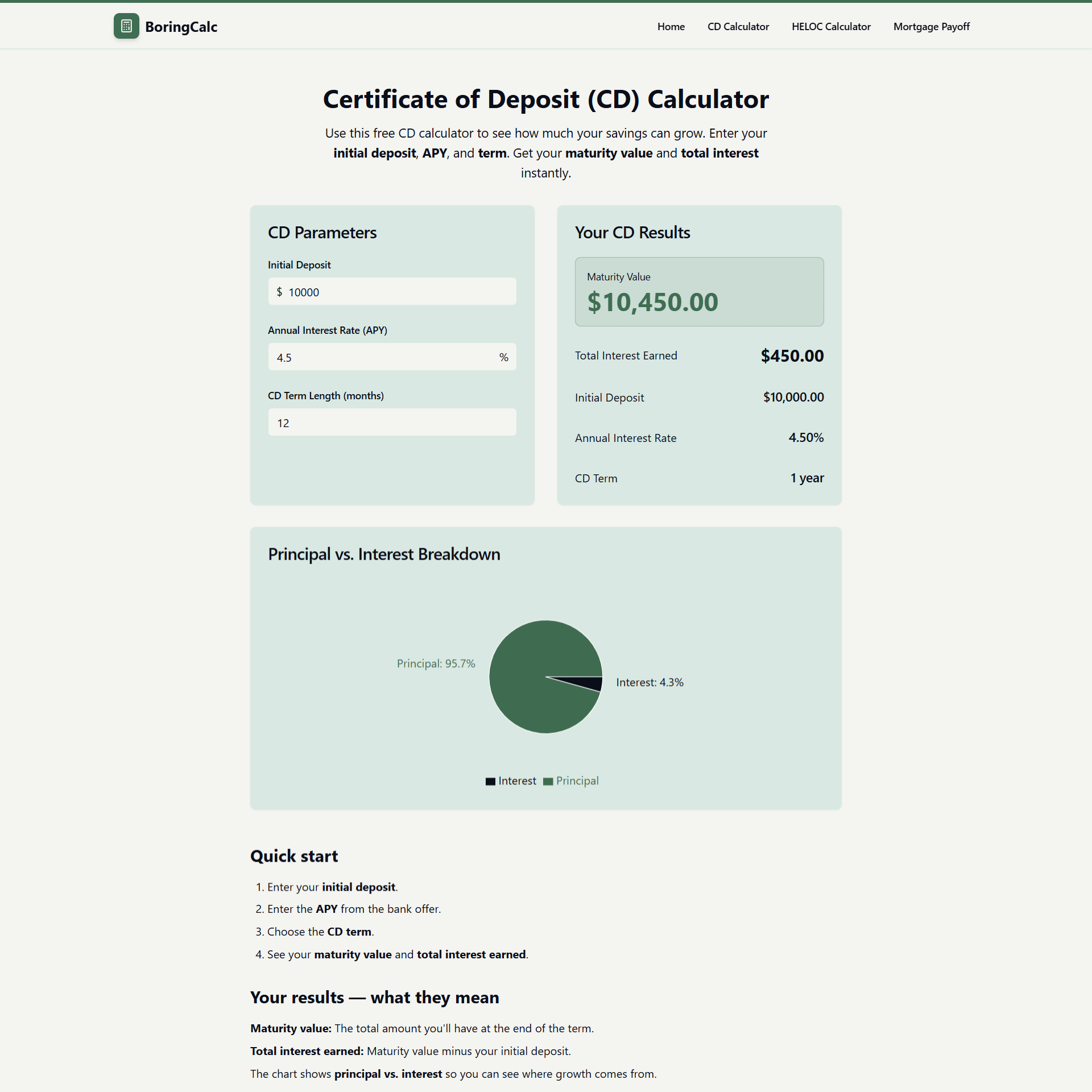Toggle Principal series in chart legend

click(x=577, y=781)
